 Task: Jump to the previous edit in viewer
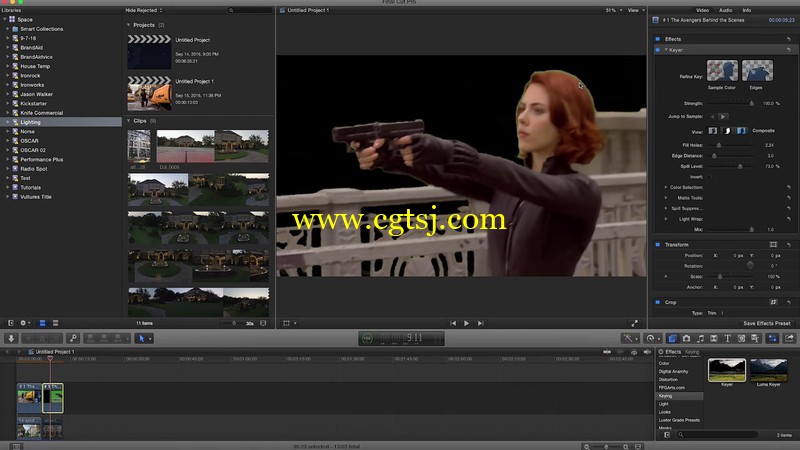[x=453, y=323]
